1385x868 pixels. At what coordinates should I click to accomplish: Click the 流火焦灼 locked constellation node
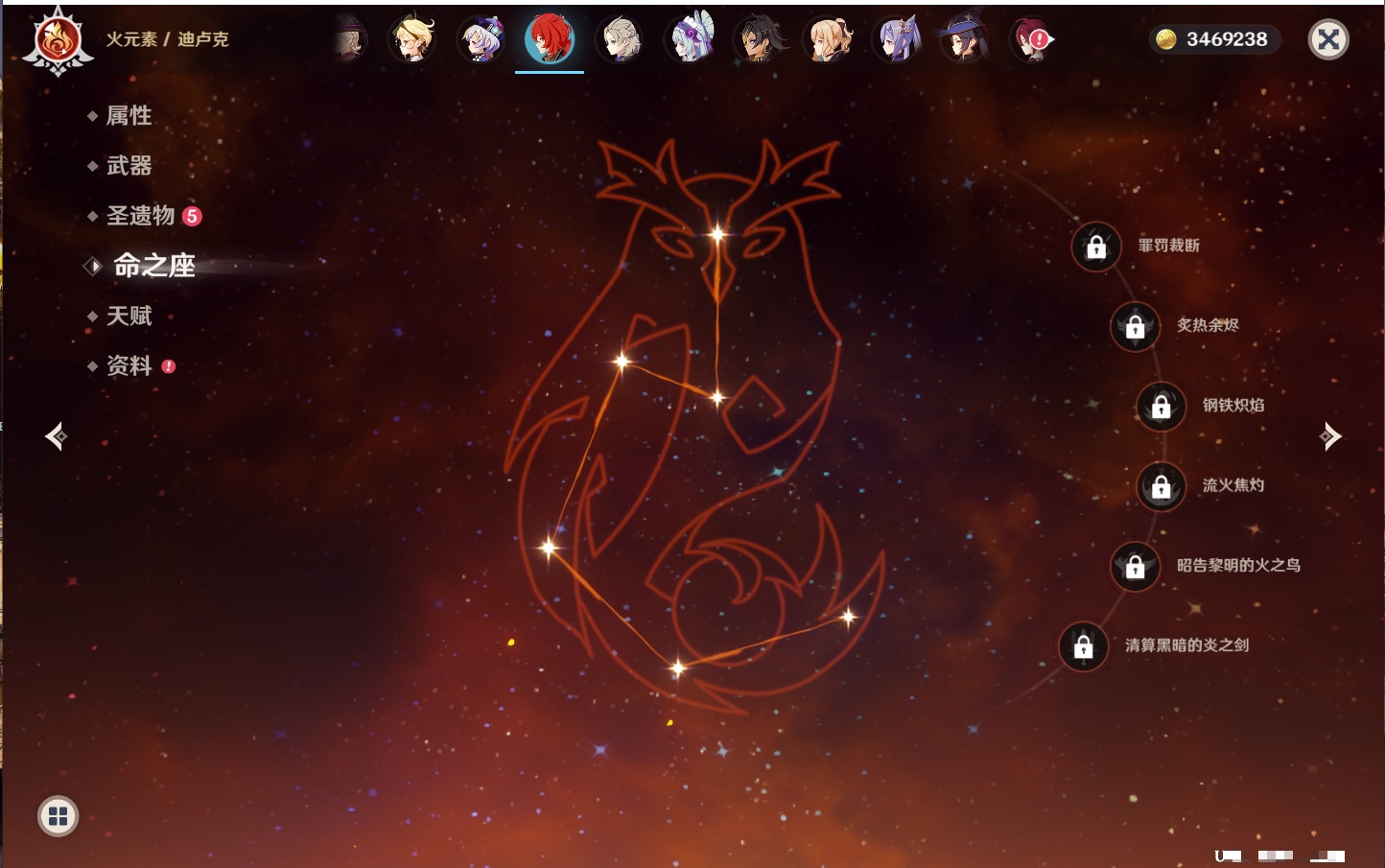[1161, 487]
